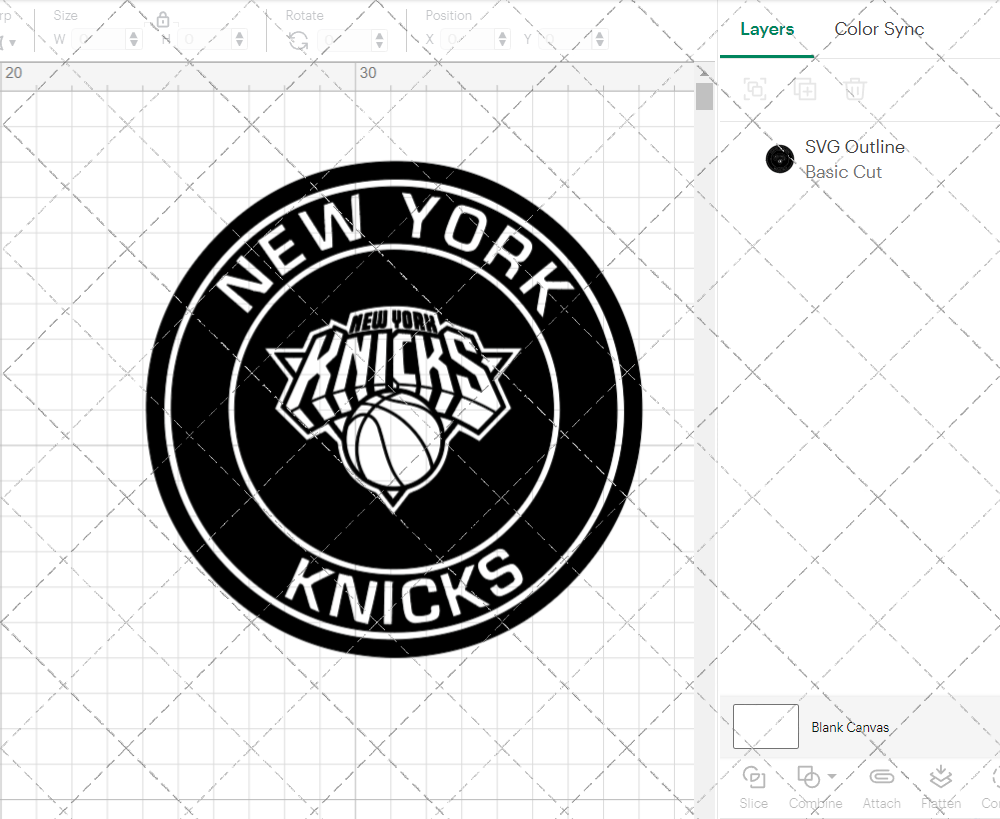Viewport: 1000px width, 819px height.
Task: Click the Blank Canvas color swatch
Action: tap(765, 727)
